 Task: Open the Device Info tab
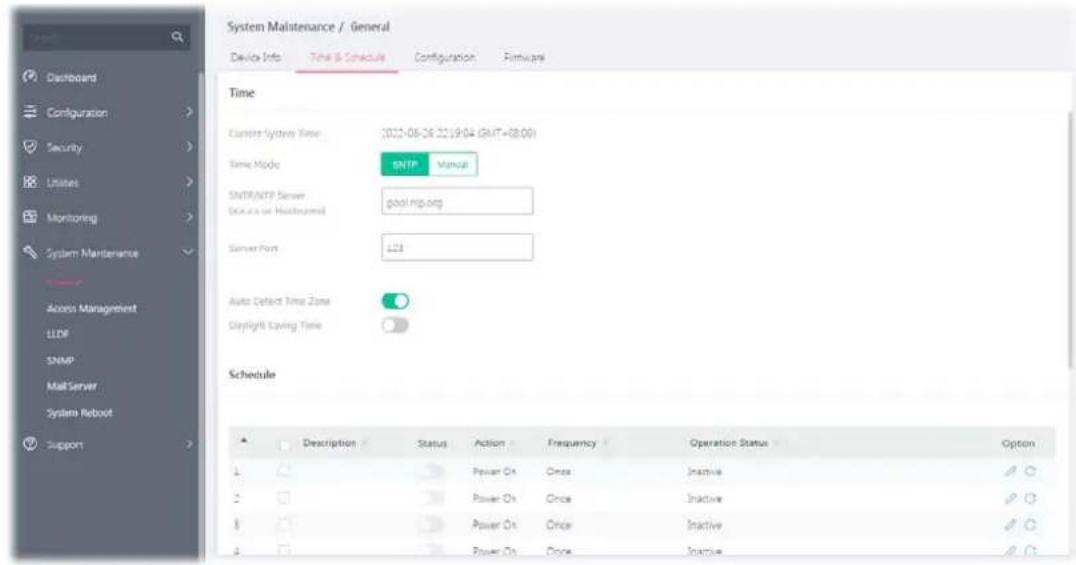255,57
